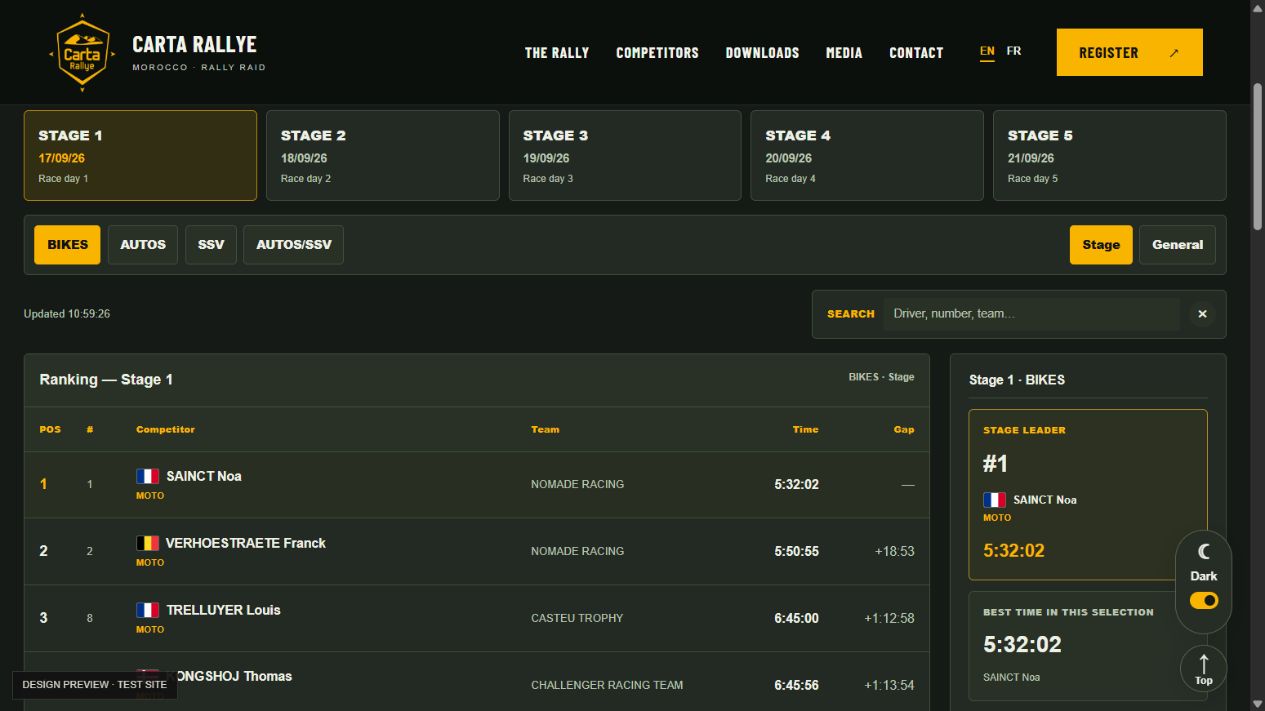The width and height of the screenshot is (1265, 711).
Task: Click the Ranking — Stage 1 heading
Action: (106, 380)
